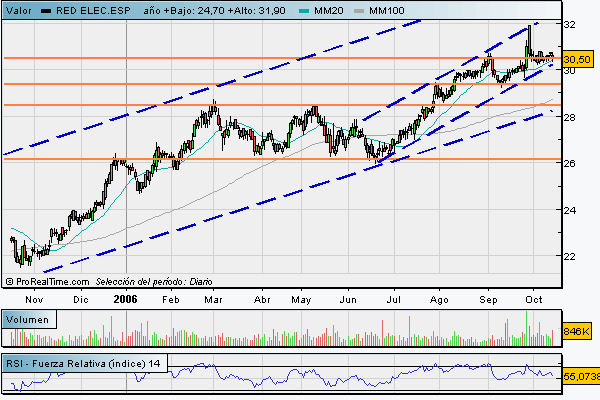Click "Selección del período: Diario" text

pyautogui.click(x=154, y=282)
